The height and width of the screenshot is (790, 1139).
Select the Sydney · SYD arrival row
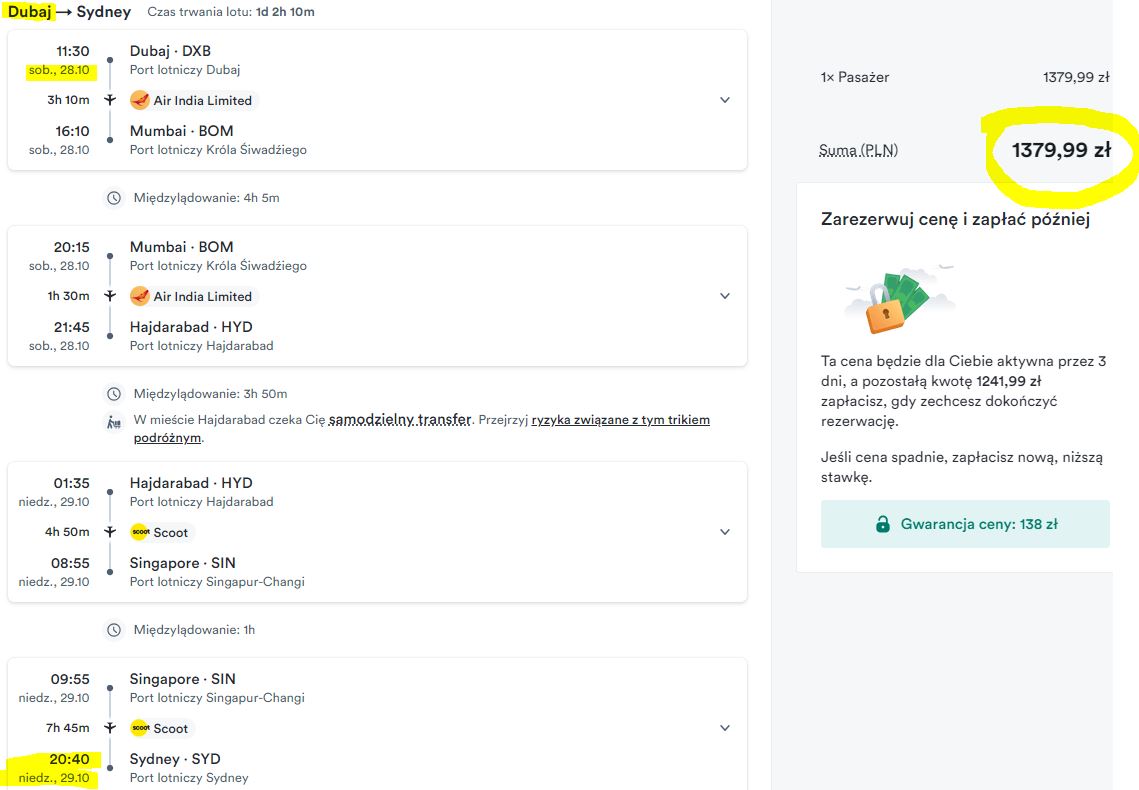(x=377, y=767)
